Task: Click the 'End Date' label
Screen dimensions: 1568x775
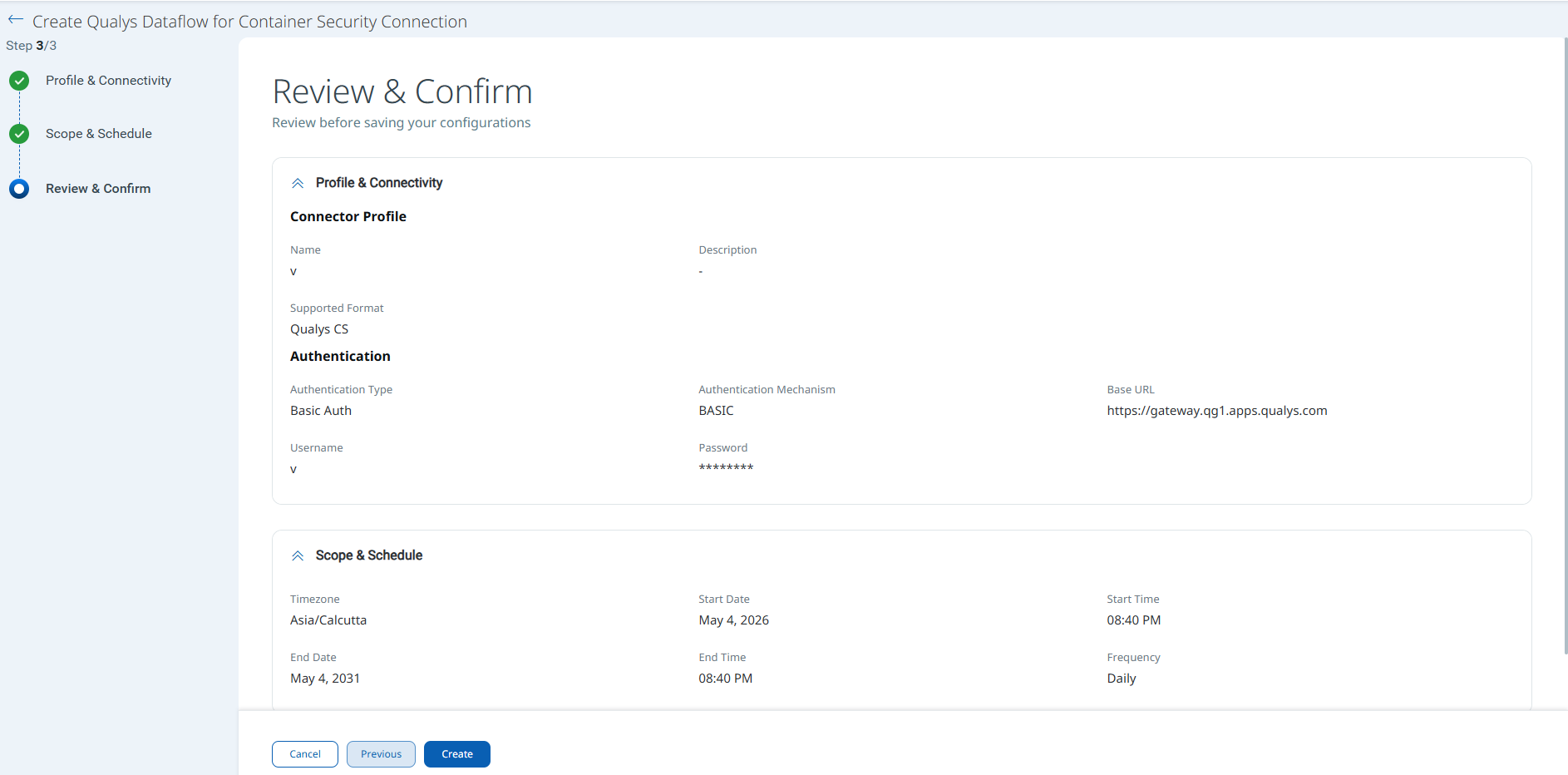Action: (x=313, y=657)
